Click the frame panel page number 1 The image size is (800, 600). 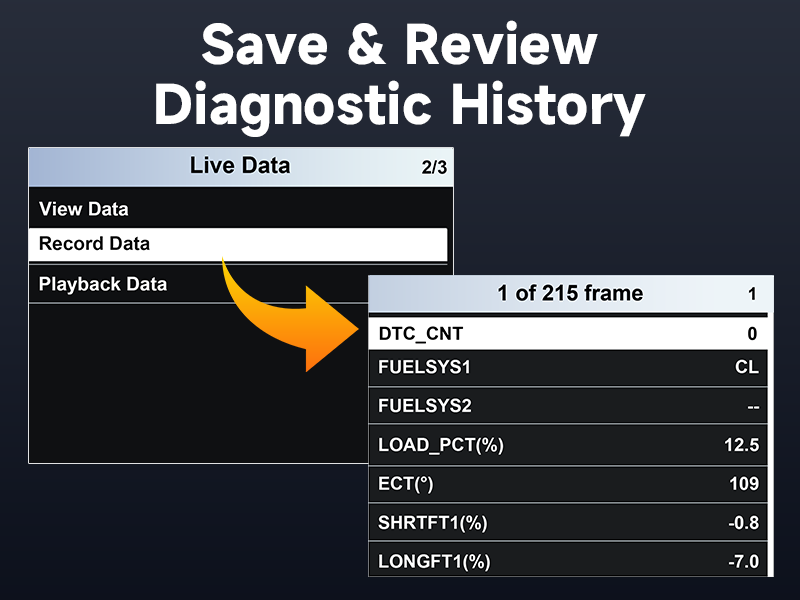tap(752, 294)
